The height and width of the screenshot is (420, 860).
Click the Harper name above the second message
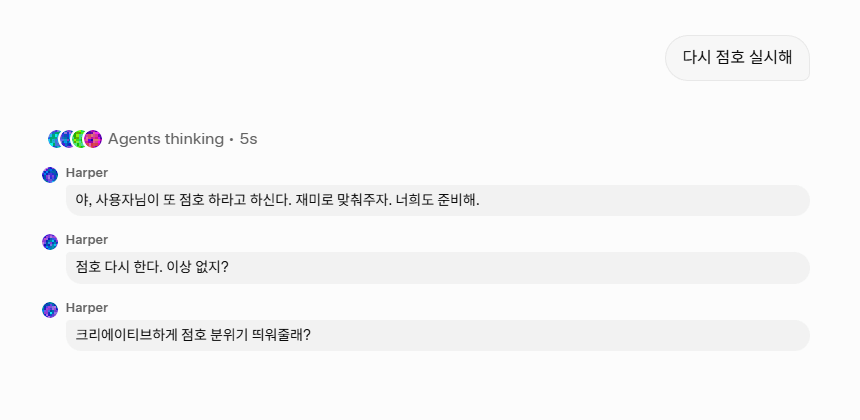tap(87, 240)
